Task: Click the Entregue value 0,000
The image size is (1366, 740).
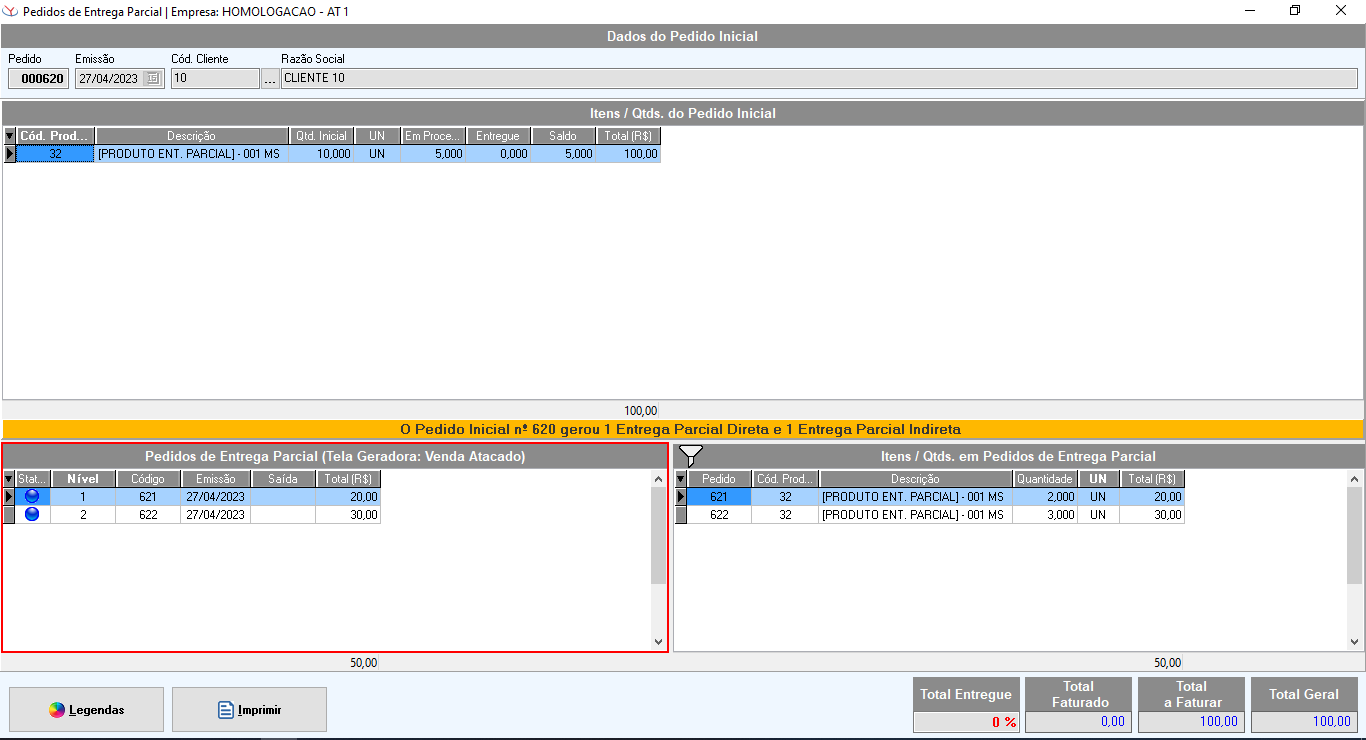Action: 499,154
